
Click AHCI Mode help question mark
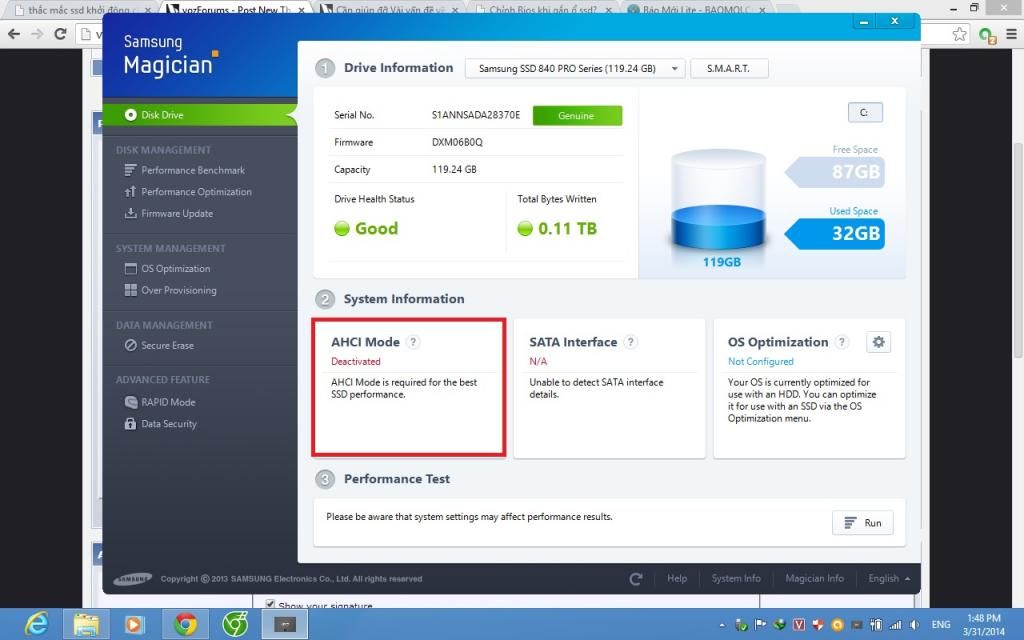[x=413, y=342]
